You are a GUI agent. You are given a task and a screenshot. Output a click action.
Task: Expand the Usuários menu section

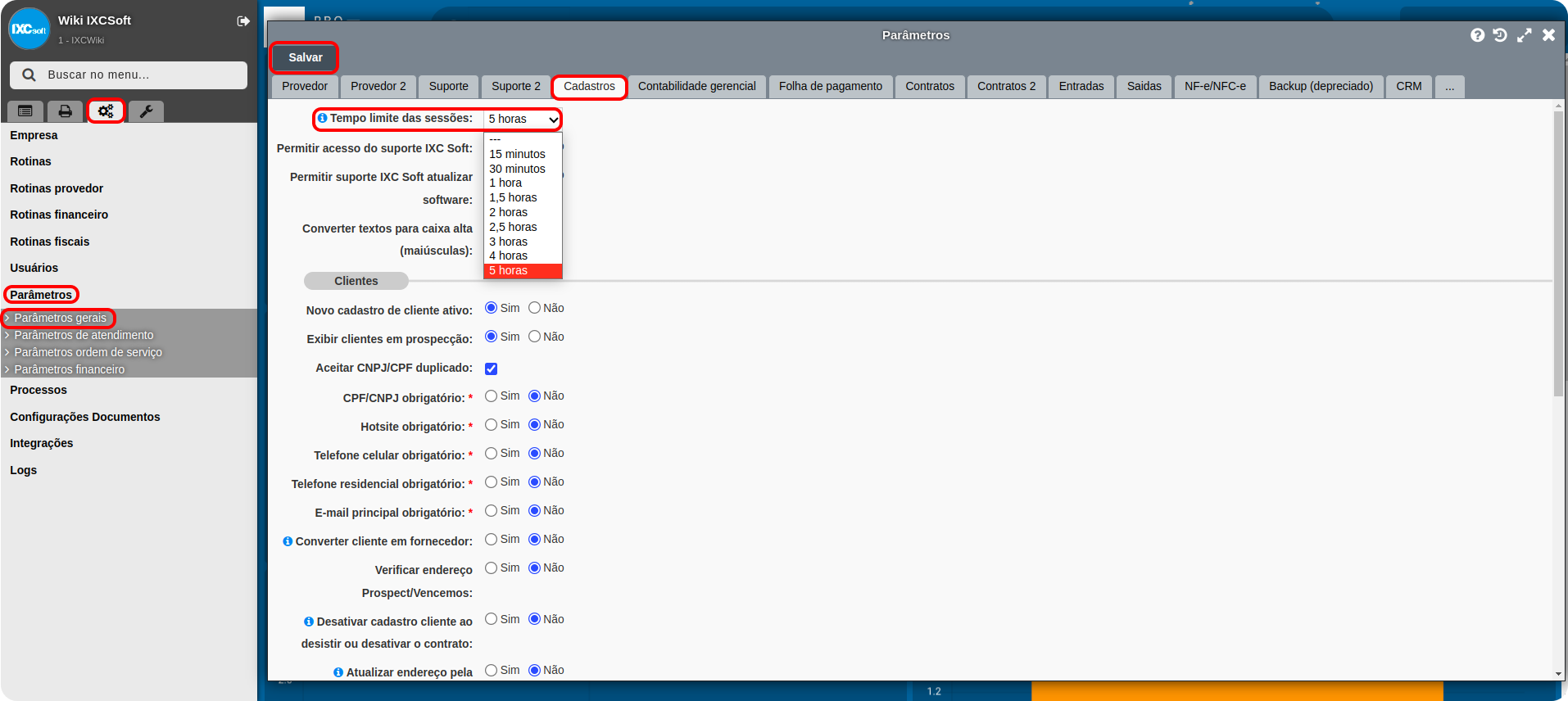(34, 268)
